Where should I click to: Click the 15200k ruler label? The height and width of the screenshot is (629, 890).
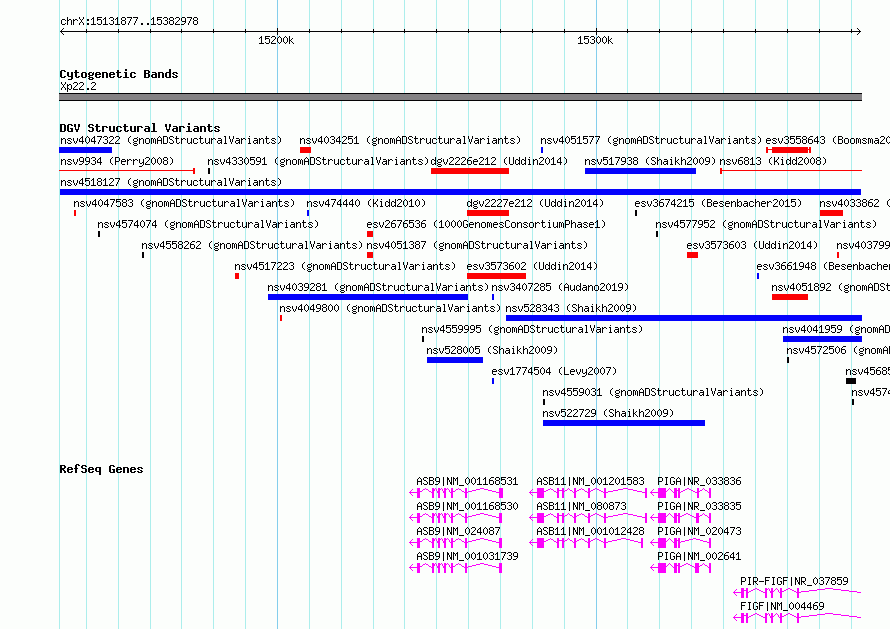pos(276,40)
